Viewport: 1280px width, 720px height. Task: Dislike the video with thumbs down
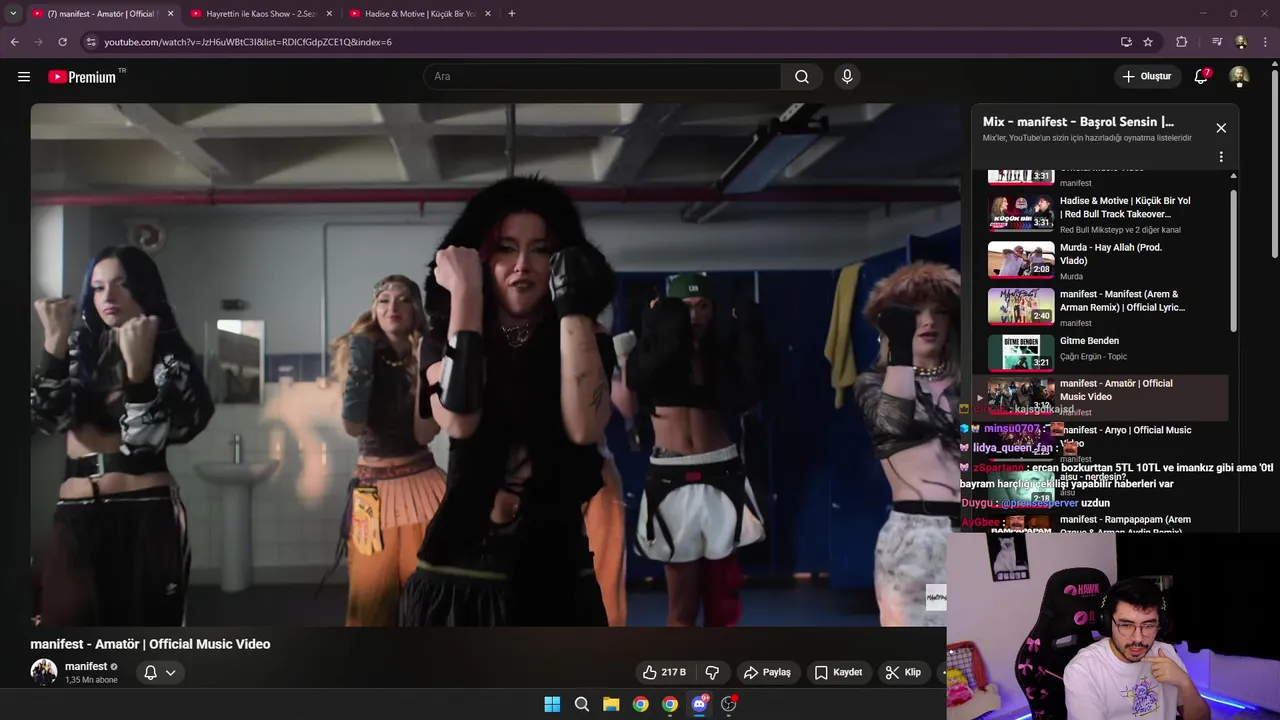712,672
